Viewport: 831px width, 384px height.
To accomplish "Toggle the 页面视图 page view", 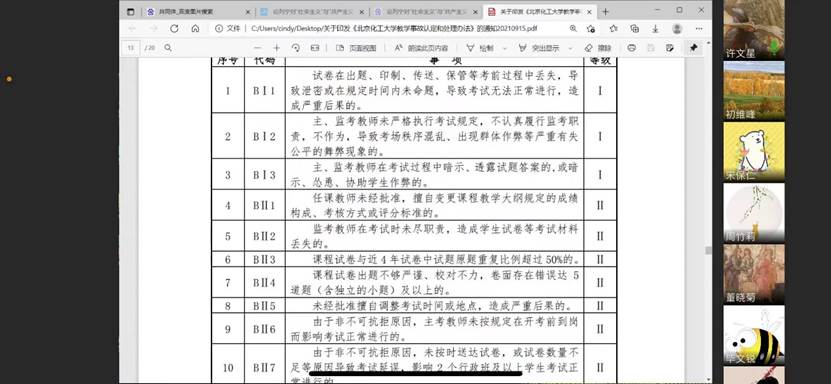I will tap(356, 48).
